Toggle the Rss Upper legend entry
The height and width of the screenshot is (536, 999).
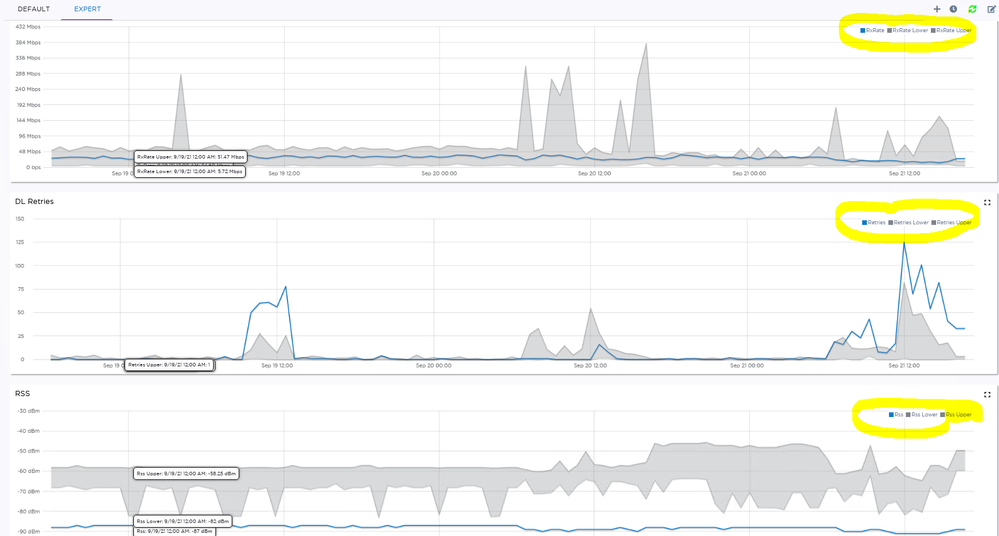(x=957, y=415)
